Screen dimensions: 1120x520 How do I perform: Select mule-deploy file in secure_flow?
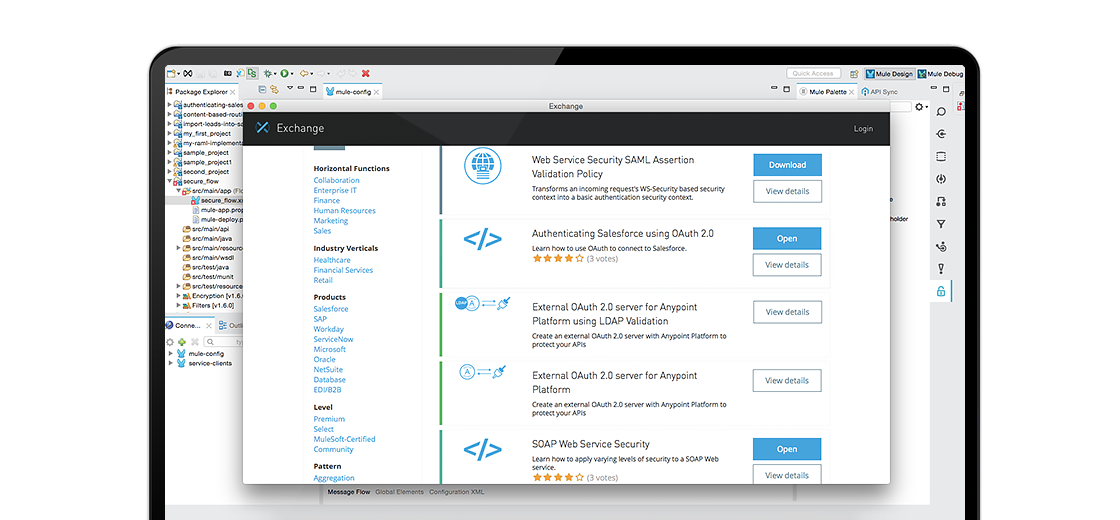tap(217, 220)
